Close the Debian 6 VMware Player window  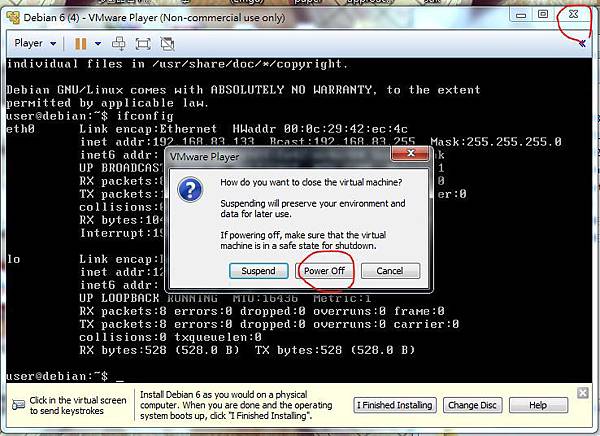(x=573, y=15)
